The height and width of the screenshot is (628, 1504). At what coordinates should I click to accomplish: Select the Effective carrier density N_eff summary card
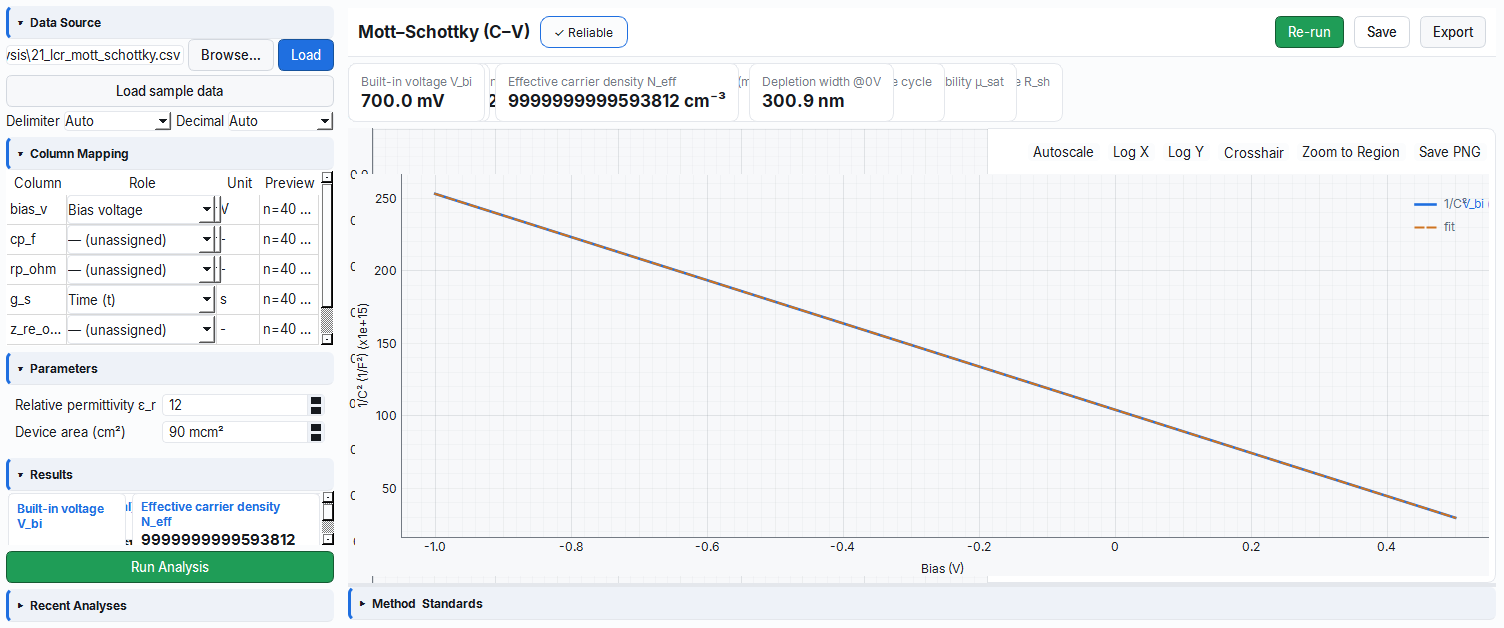(x=617, y=92)
